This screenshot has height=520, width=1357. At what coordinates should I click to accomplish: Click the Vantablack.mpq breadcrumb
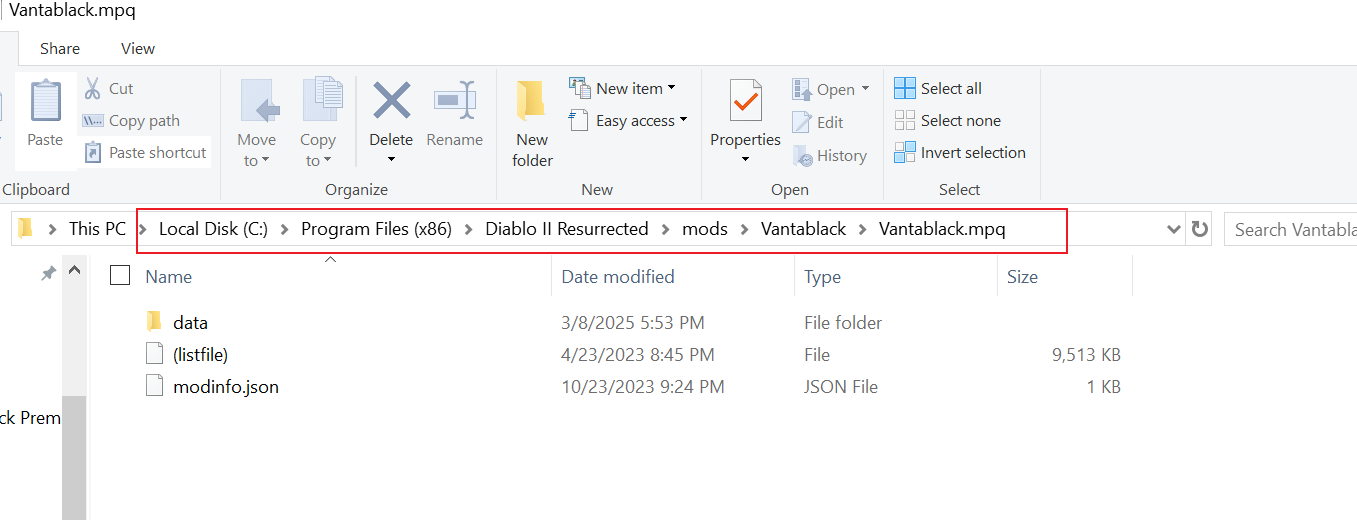(942, 229)
